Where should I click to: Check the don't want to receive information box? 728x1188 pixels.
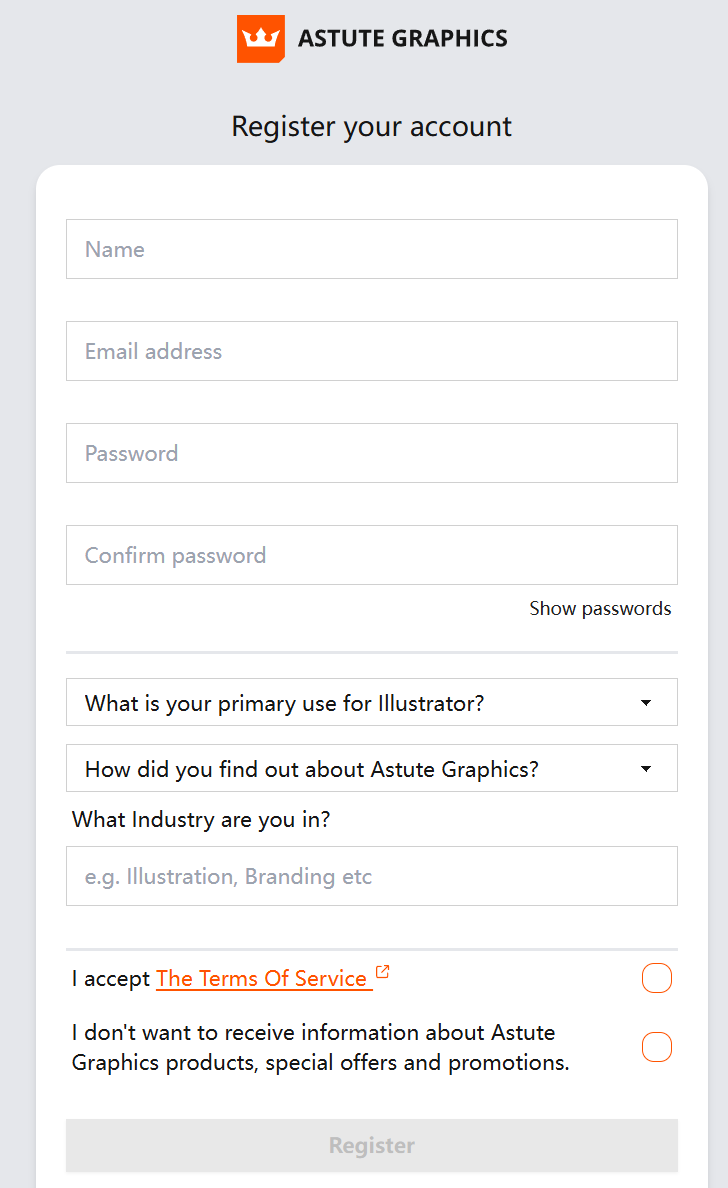[657, 1047]
